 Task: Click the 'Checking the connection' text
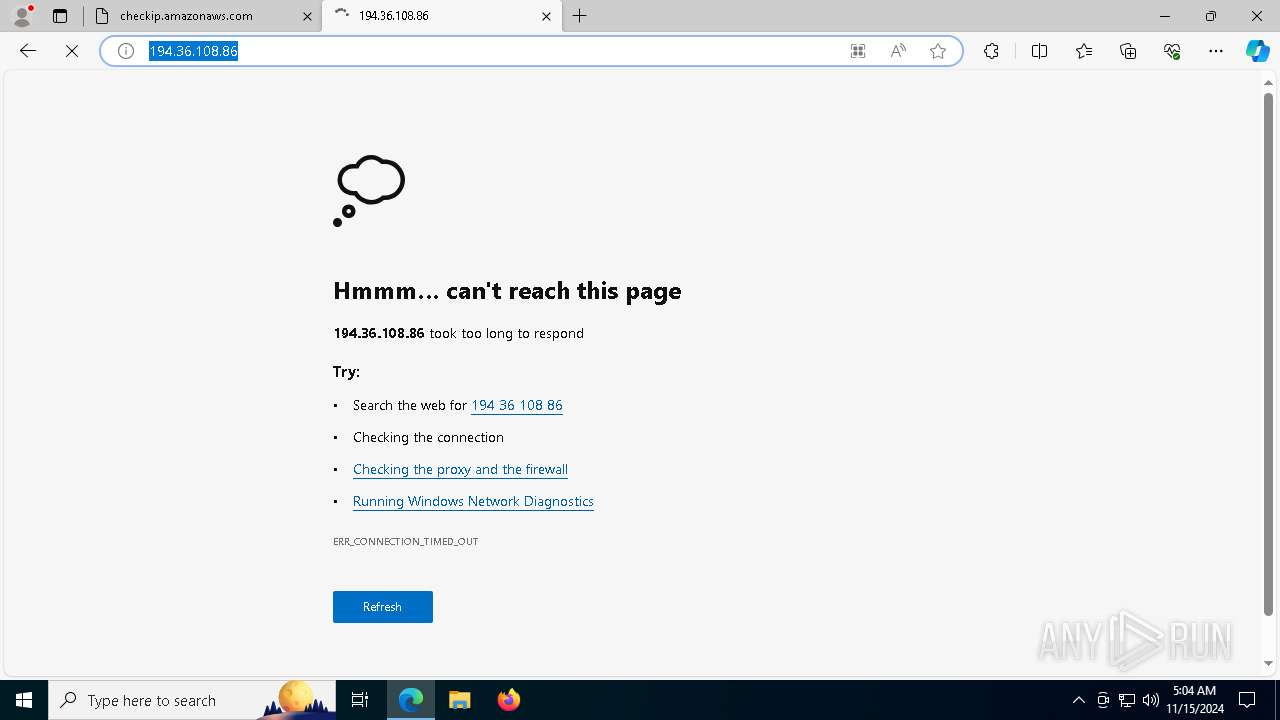428,437
